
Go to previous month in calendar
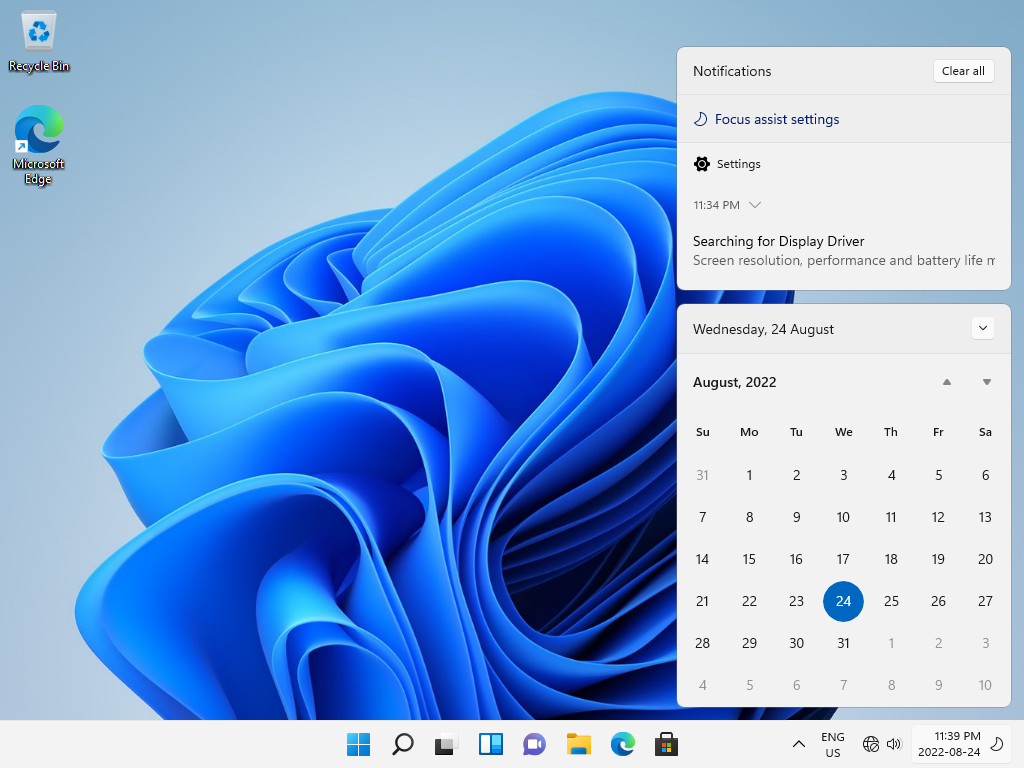point(947,382)
